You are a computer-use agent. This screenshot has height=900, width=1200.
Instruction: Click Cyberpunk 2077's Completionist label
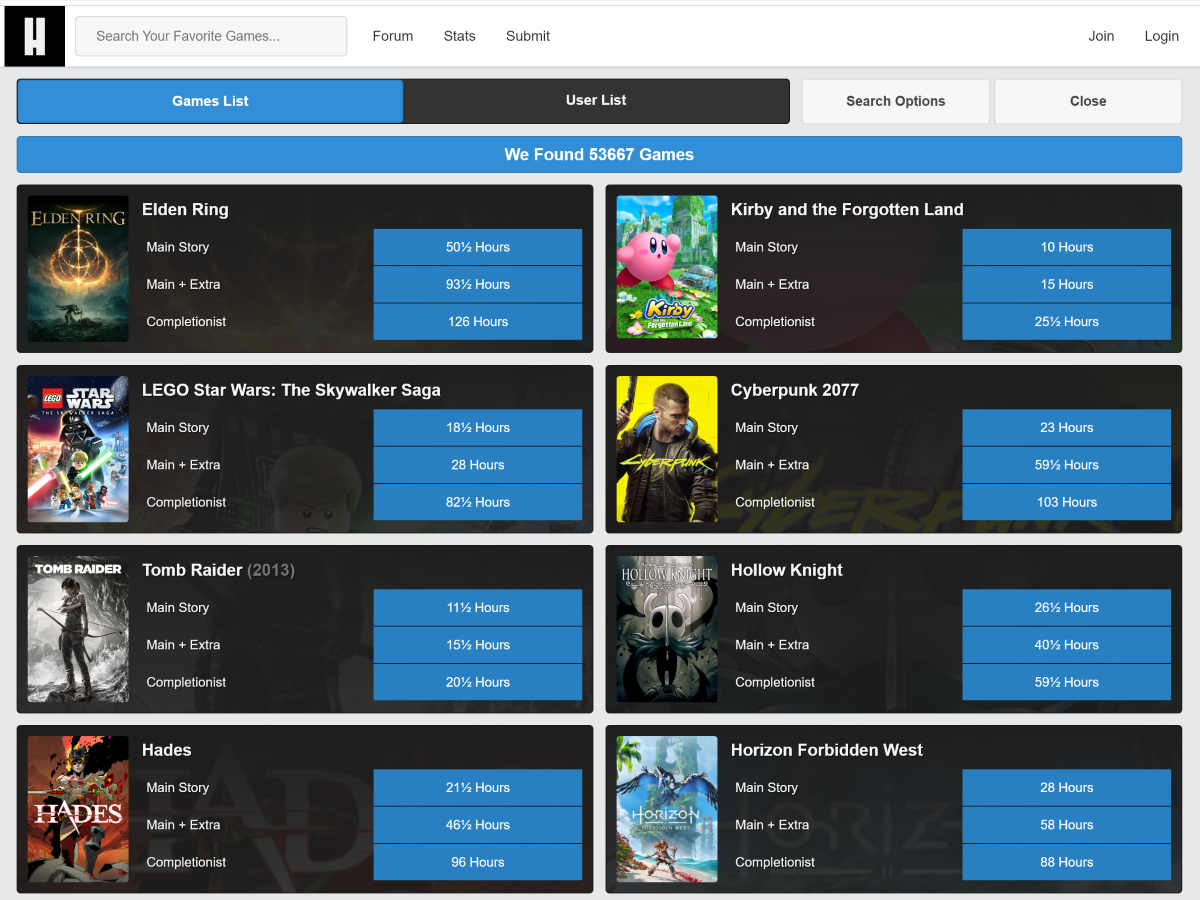click(x=775, y=502)
